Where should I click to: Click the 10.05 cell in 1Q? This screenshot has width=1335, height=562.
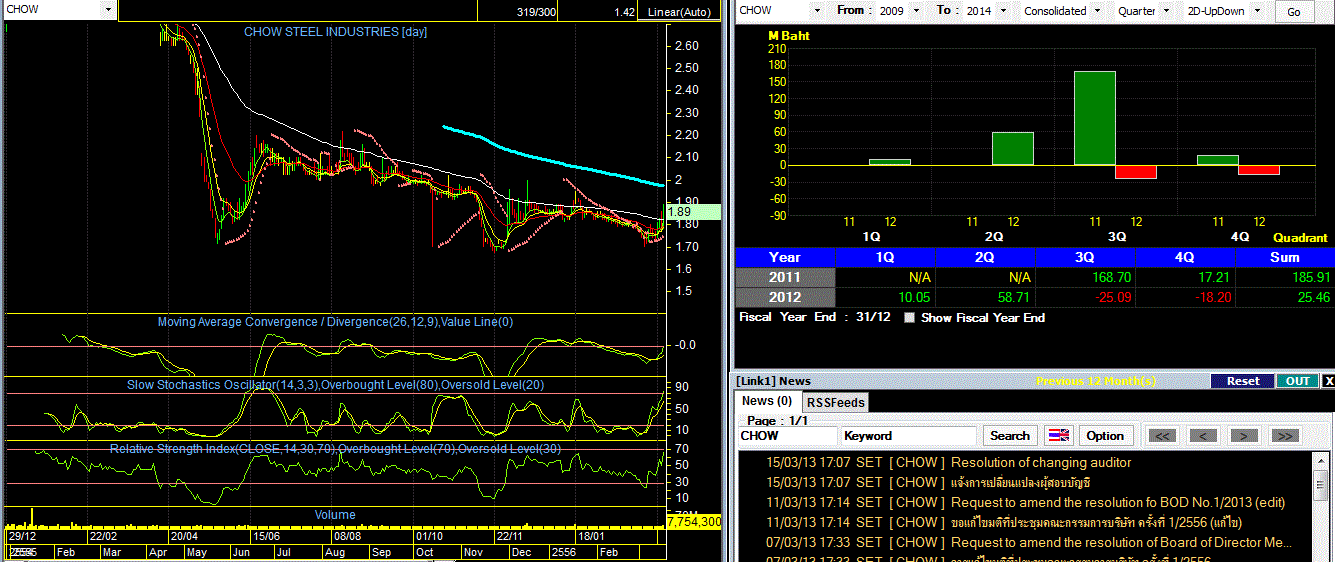[x=885, y=297]
